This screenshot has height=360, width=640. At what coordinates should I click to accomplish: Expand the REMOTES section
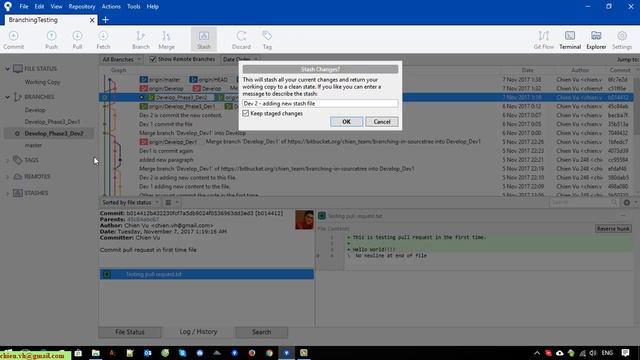[7, 177]
